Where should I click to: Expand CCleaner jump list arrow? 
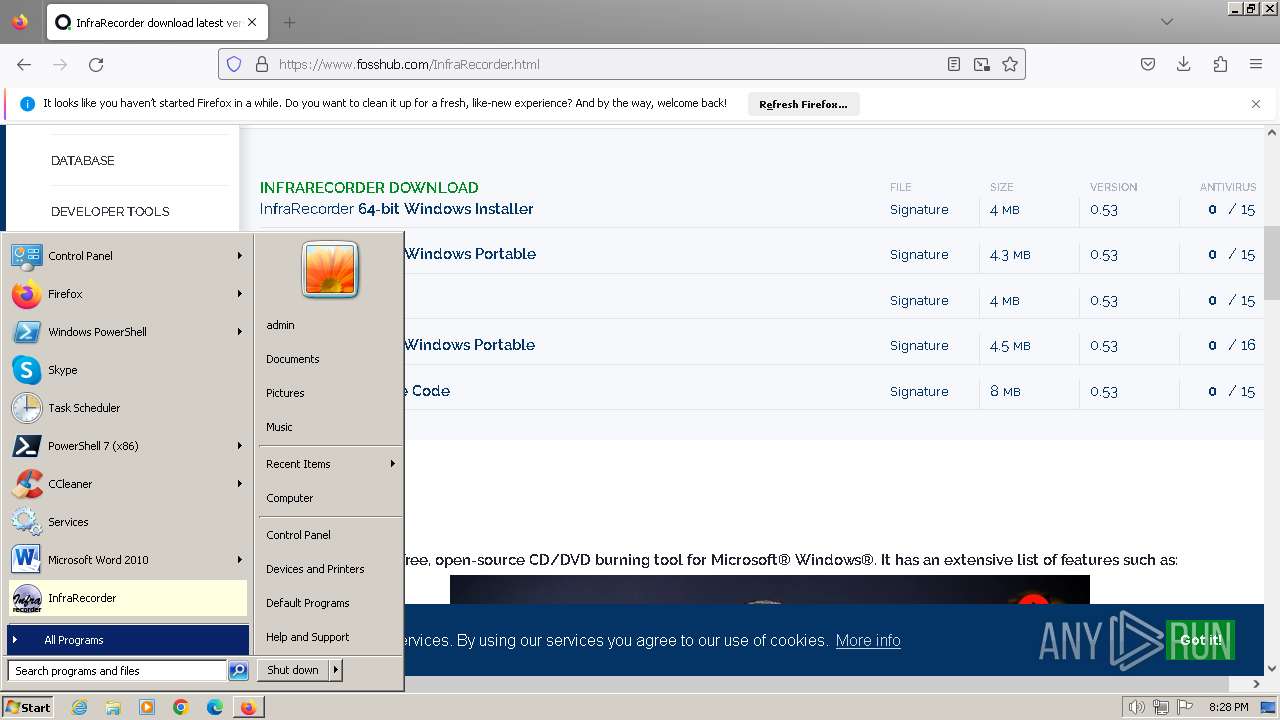click(239, 484)
